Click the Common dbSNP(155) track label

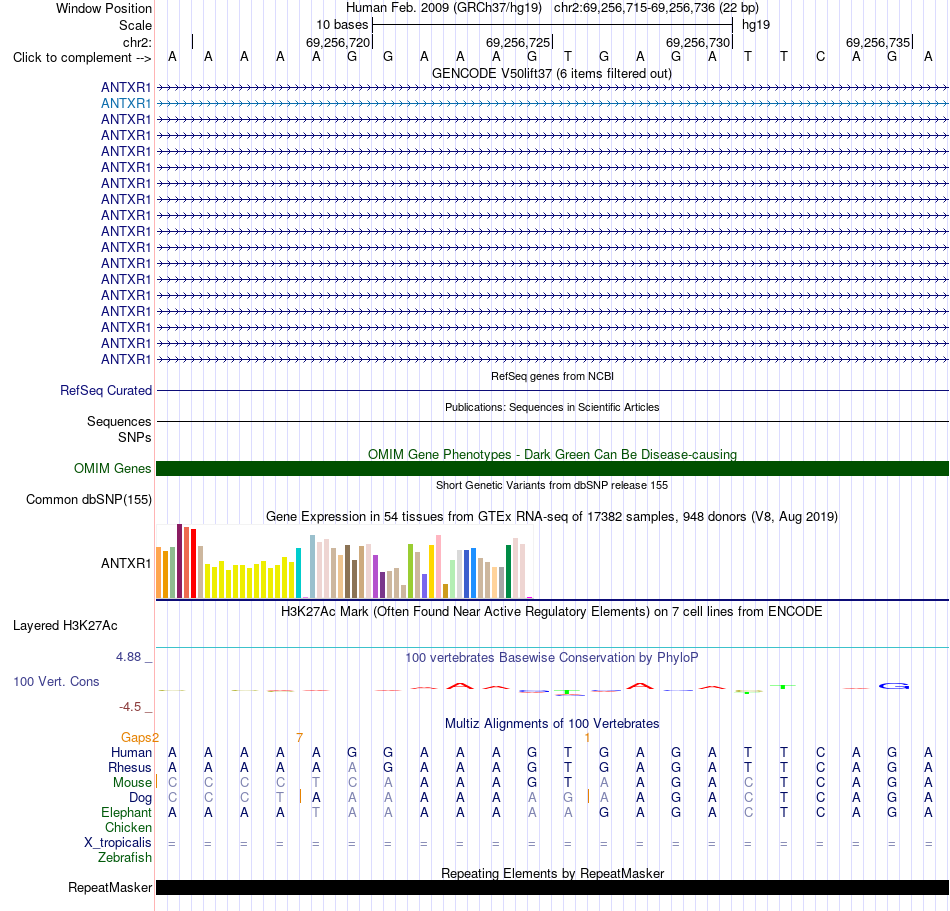[x=88, y=500]
